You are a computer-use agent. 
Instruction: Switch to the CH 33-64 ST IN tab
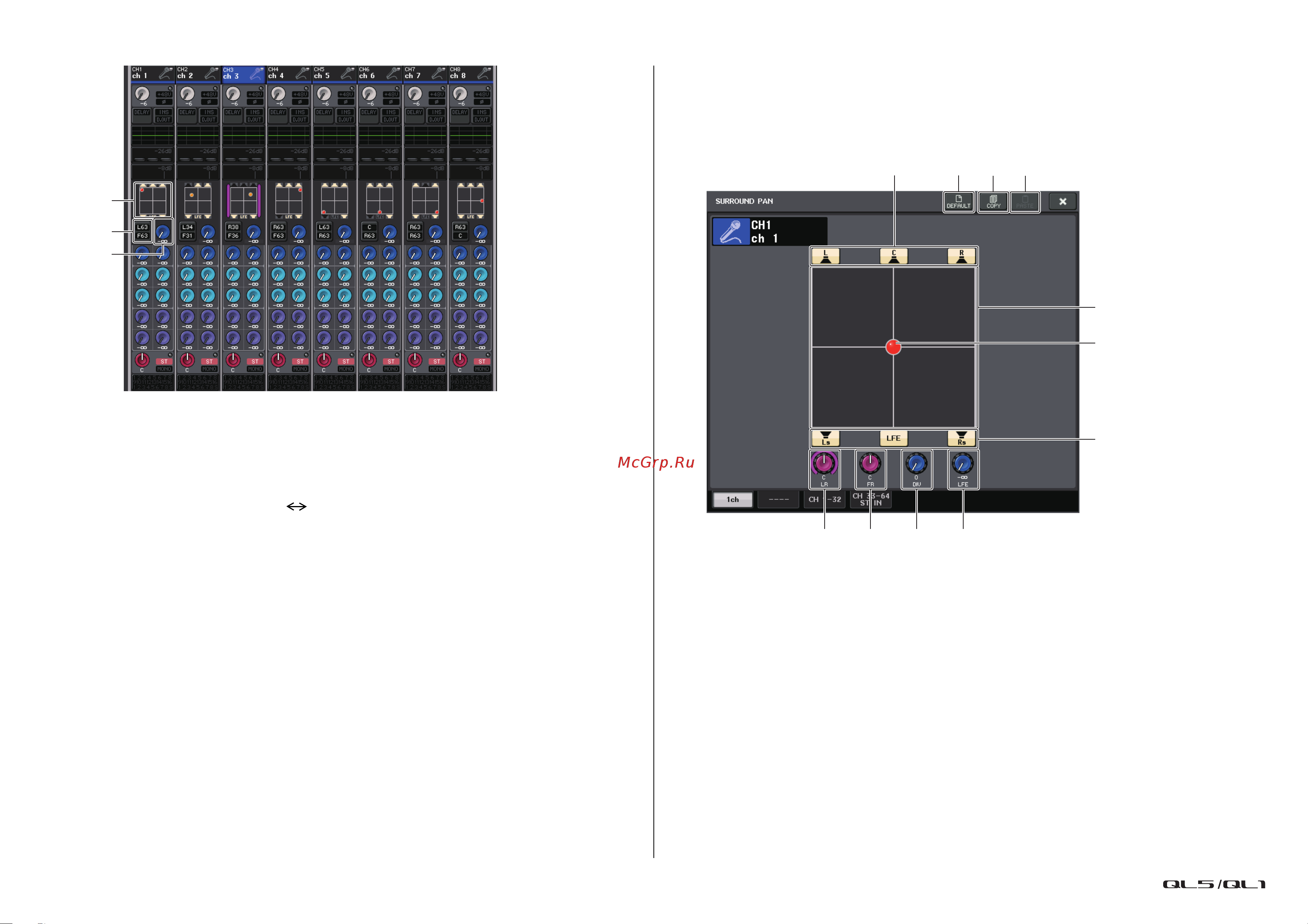(x=870, y=500)
